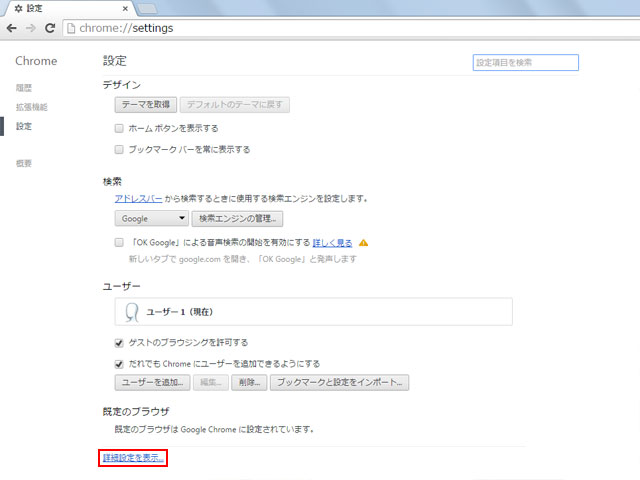Select 設定 in the sidebar
This screenshot has height=480, width=640.
click(x=24, y=126)
